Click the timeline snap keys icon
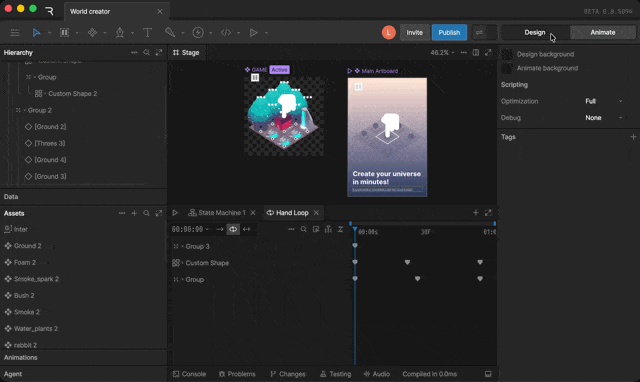 [x=340, y=229]
